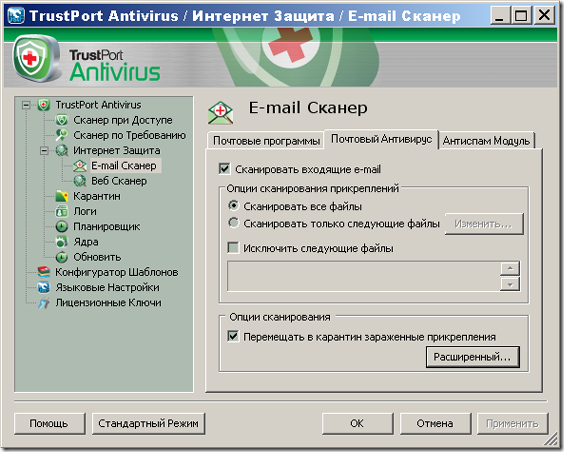Click the window resize grip corner
The width and height of the screenshot is (564, 452).
coord(551,439)
